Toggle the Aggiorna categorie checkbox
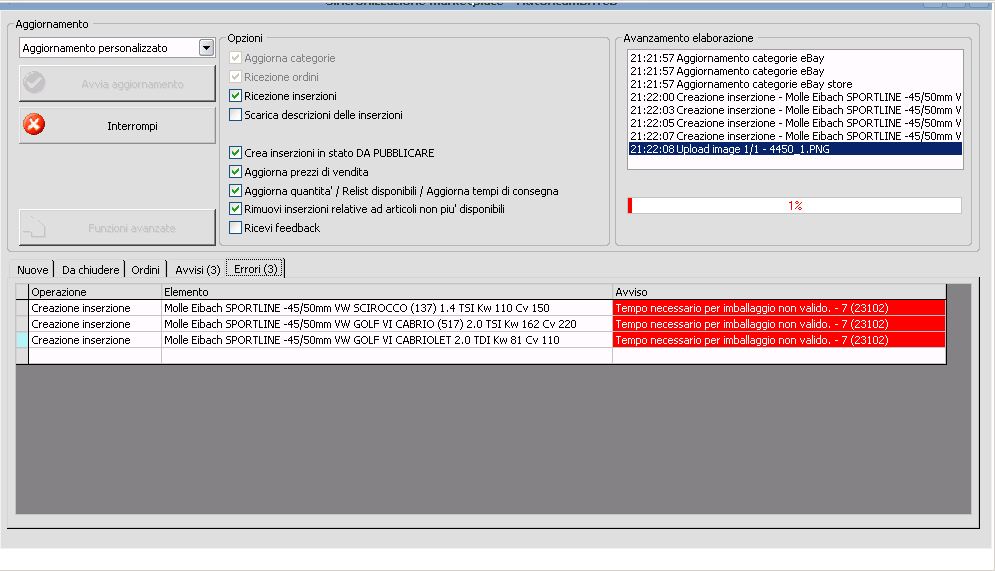The width and height of the screenshot is (995, 571). click(x=235, y=58)
